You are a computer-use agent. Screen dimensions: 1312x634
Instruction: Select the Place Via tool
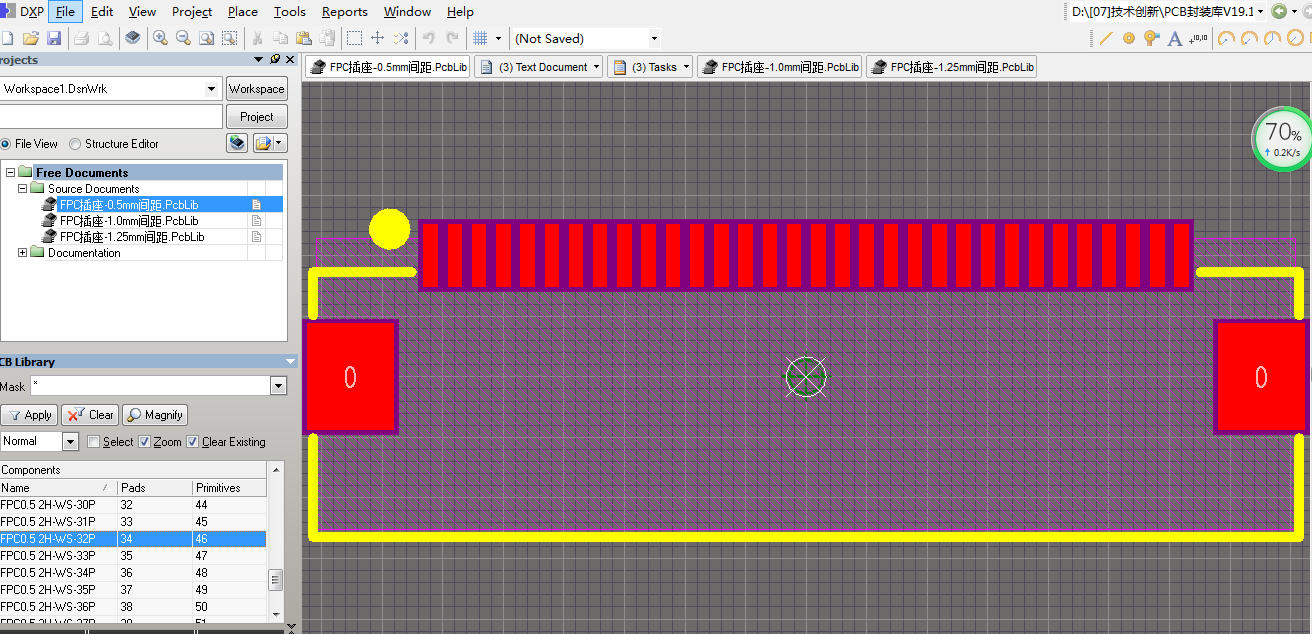1151,38
